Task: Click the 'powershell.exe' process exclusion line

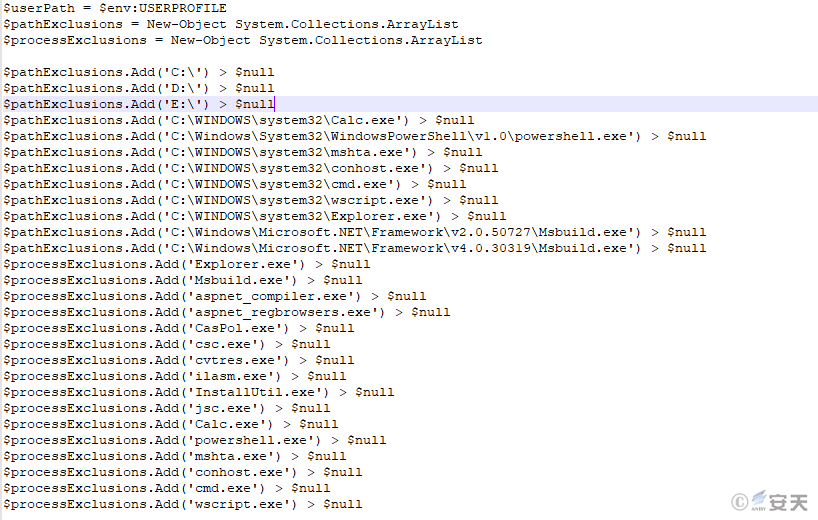Action: click(195, 440)
